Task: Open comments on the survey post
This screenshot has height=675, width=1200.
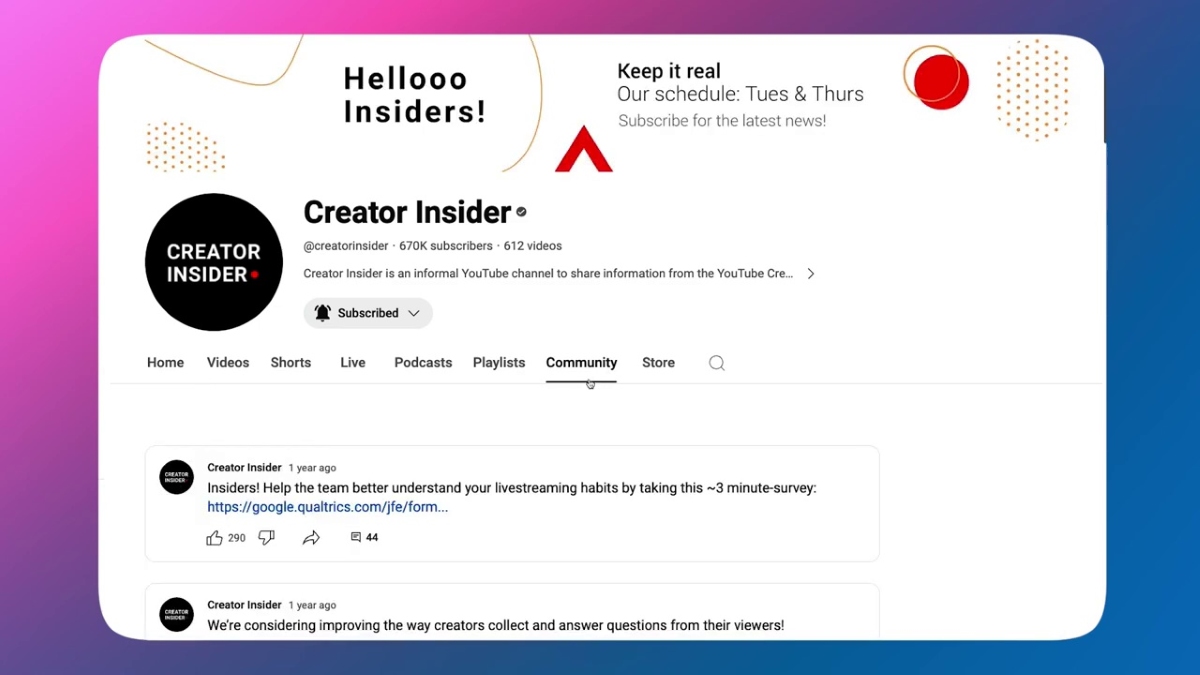Action: pyautogui.click(x=364, y=538)
